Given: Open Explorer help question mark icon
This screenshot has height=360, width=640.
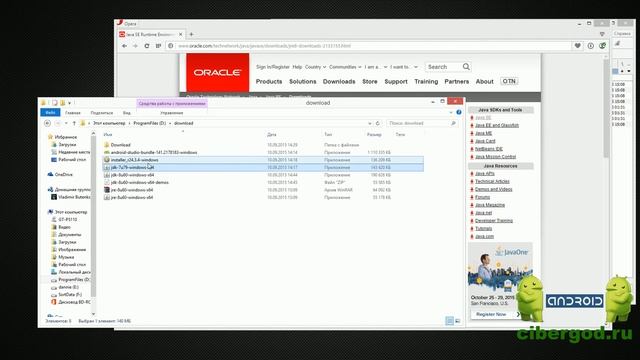Looking at the screenshot, I should [x=459, y=112].
